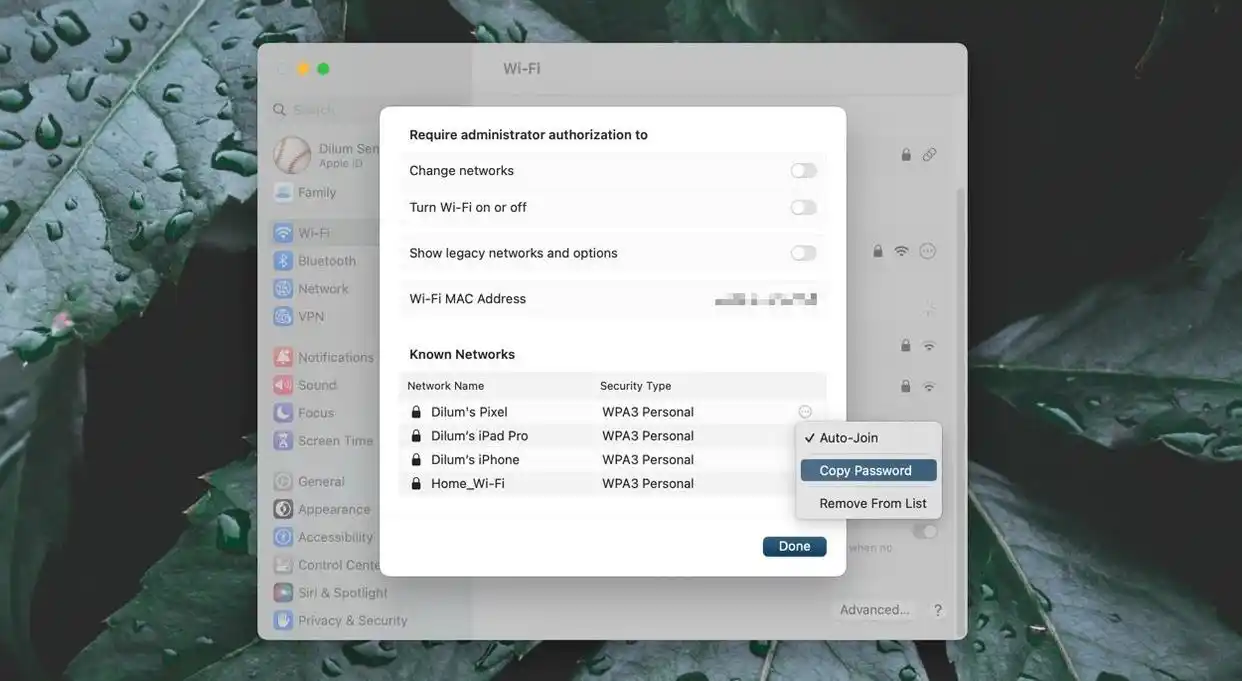Click lock icon beside Dilum's iPhone
Image resolution: width=1242 pixels, height=681 pixels.
point(416,460)
